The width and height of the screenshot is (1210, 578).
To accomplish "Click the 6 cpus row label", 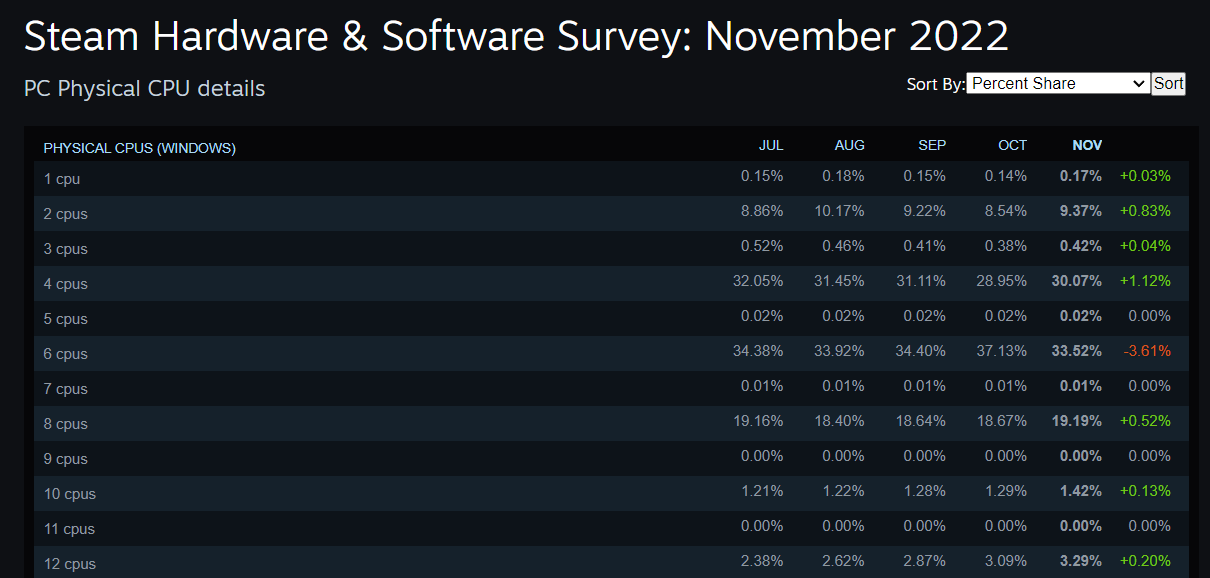I will coord(65,353).
